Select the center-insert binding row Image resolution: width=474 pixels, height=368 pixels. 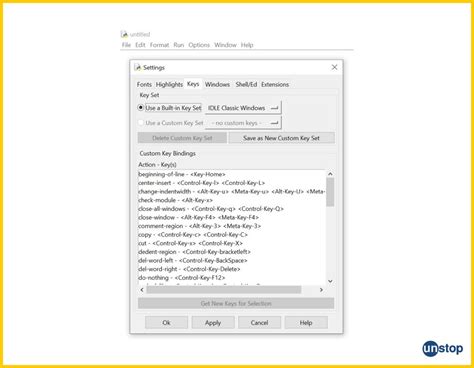point(232,183)
